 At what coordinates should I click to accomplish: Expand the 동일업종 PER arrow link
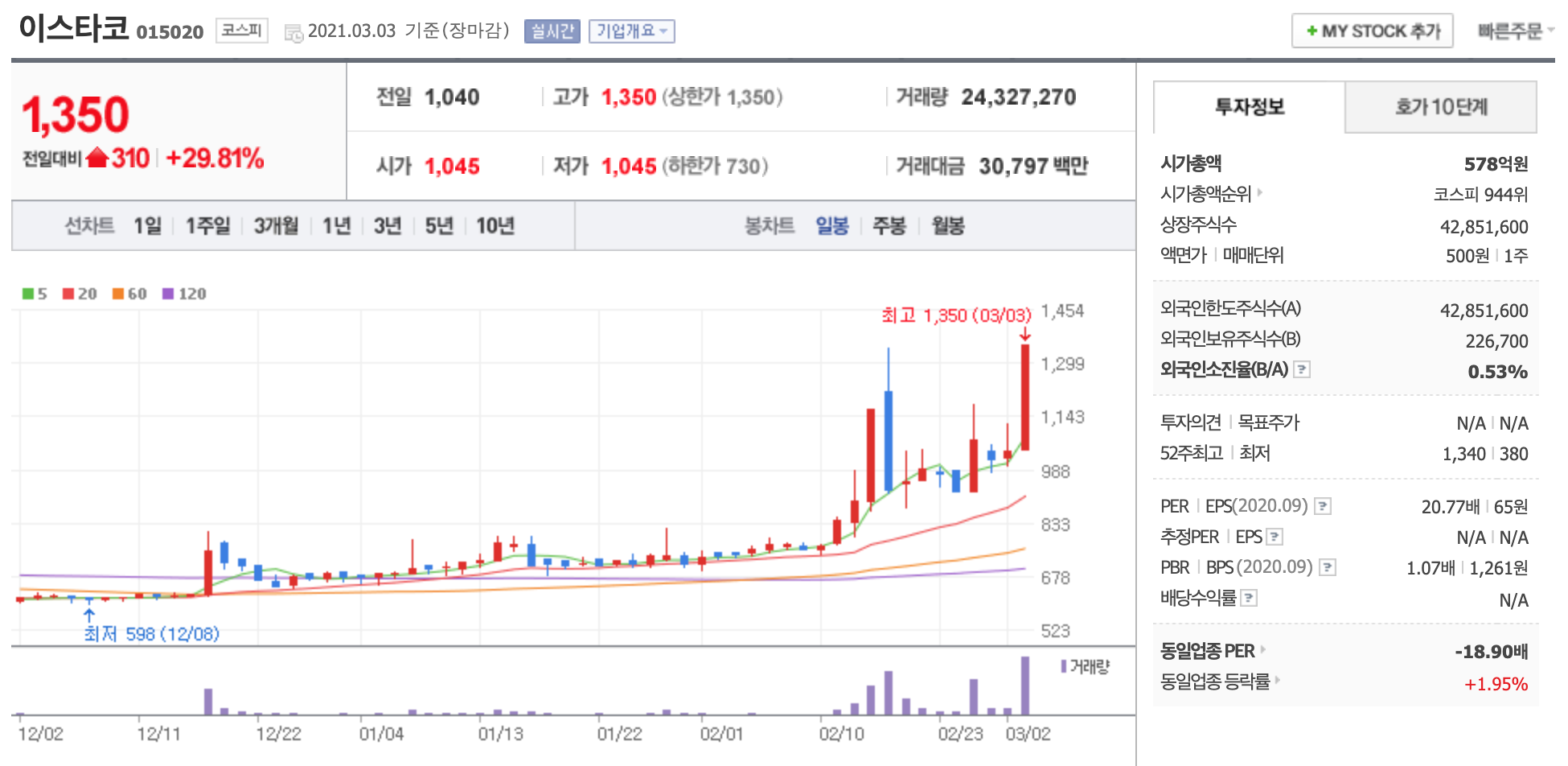(1263, 649)
